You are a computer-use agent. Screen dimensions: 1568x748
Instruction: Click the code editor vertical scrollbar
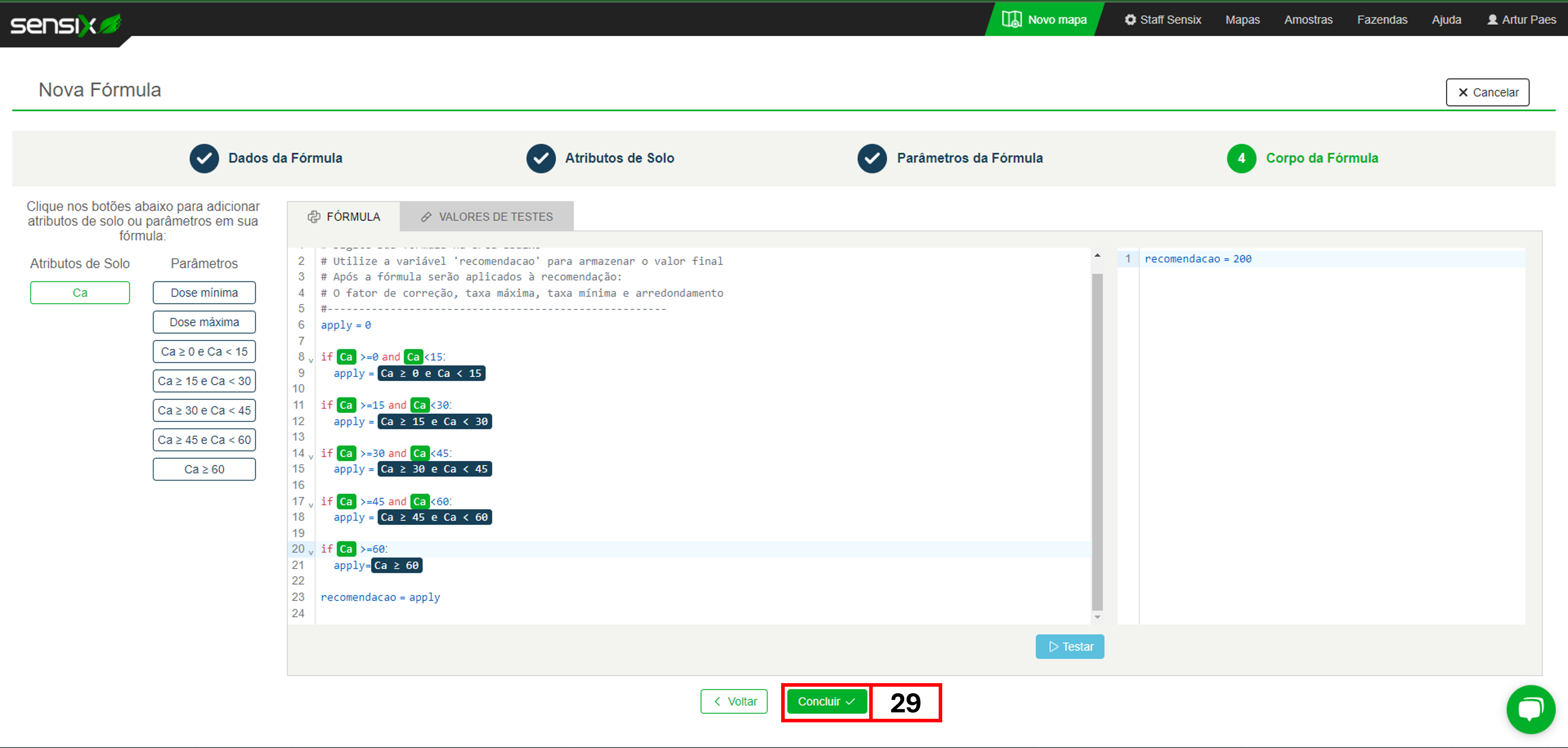click(1097, 441)
